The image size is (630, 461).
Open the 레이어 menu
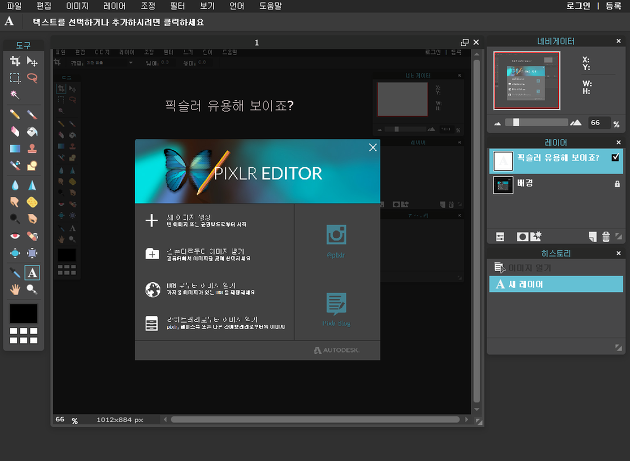coord(115,6)
